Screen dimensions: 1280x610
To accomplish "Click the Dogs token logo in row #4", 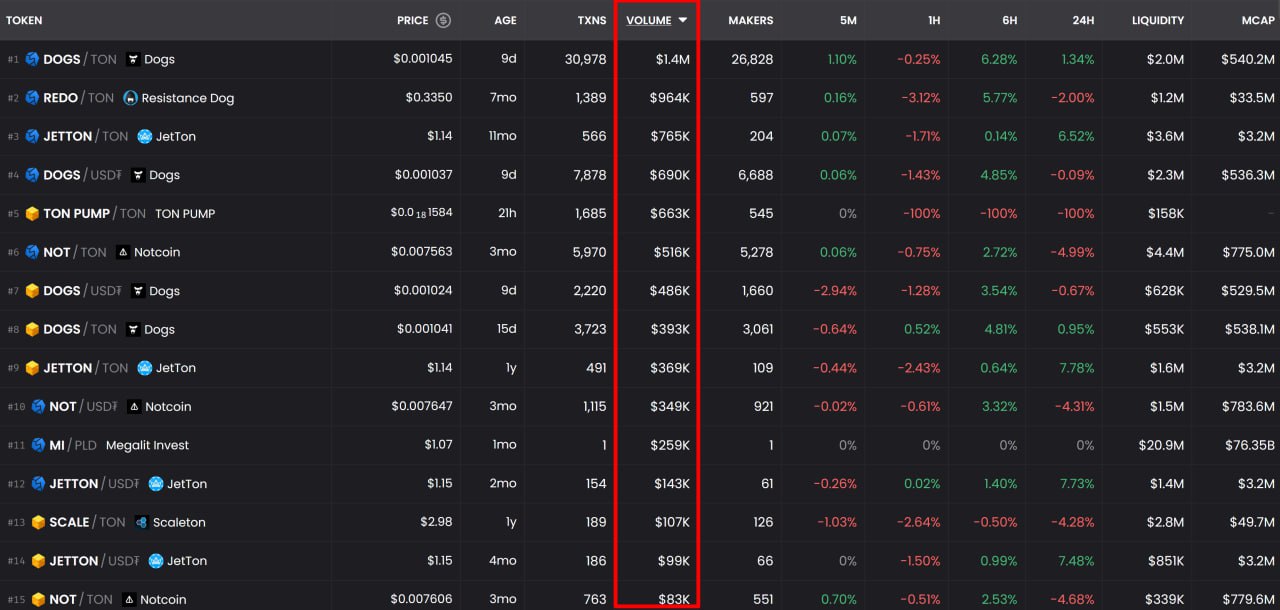I will point(137,175).
